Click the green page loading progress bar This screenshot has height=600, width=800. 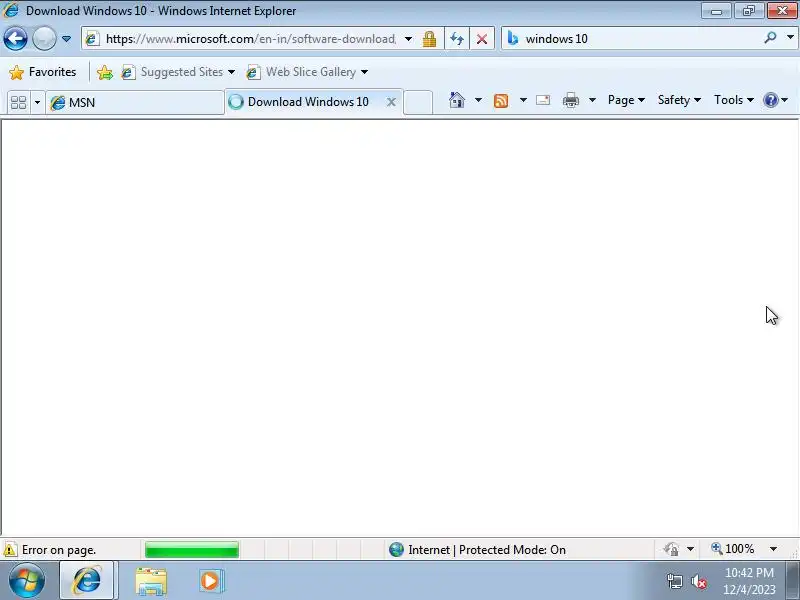click(x=192, y=550)
